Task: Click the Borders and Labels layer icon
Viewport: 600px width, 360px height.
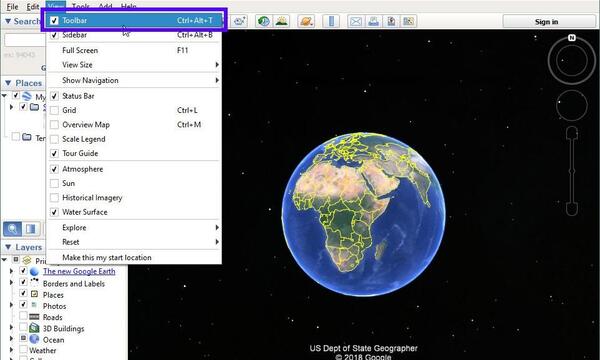Action: (34, 283)
